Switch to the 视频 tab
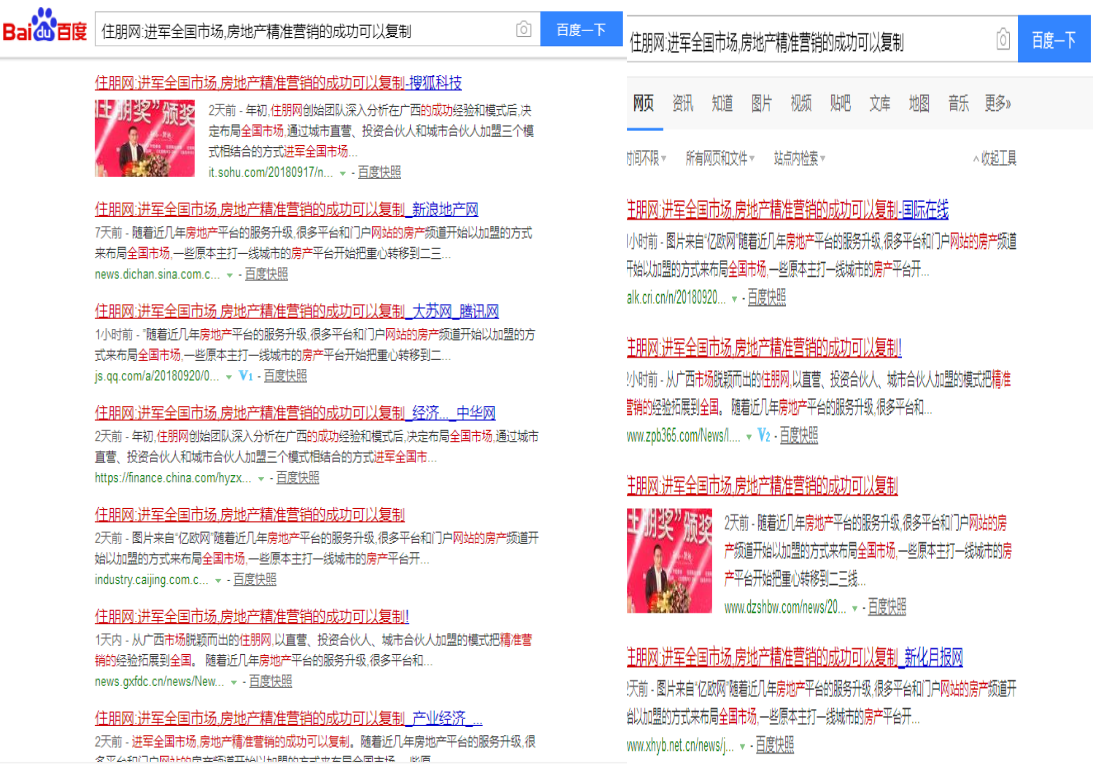Image resolution: width=1093 pixels, height=765 pixels. 800,103
